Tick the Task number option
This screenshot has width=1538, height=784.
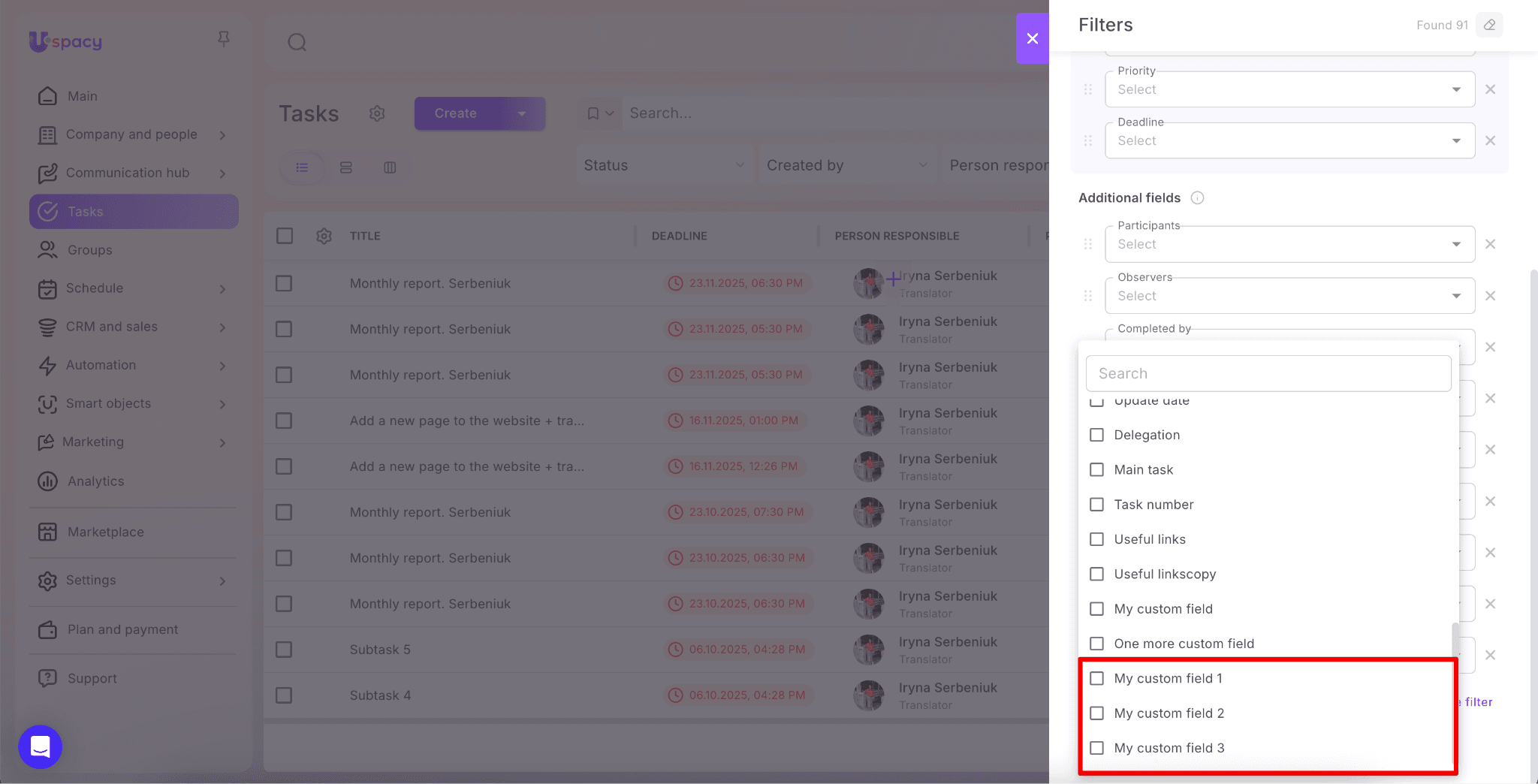pyautogui.click(x=1096, y=505)
